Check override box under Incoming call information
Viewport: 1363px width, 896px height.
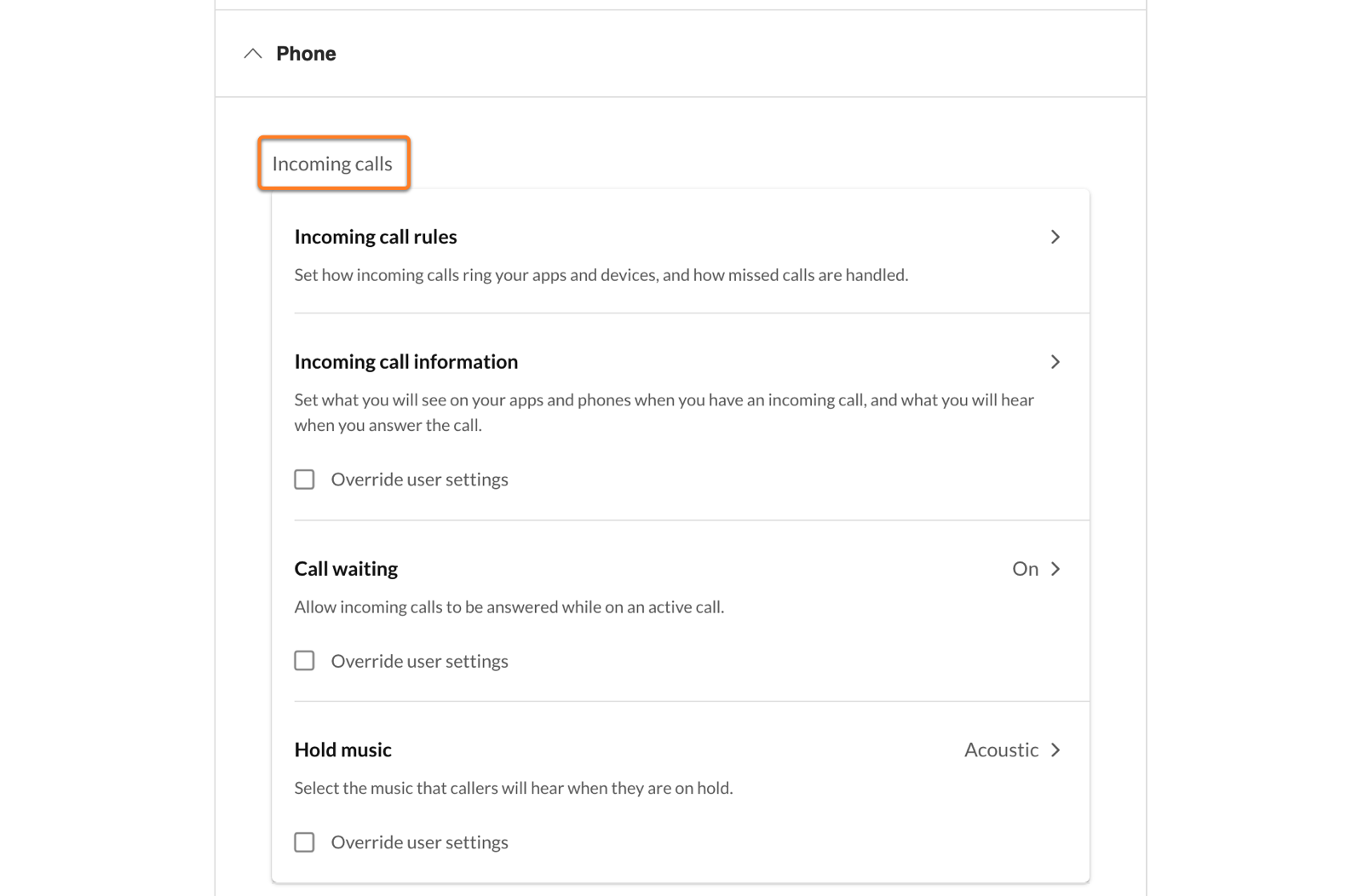click(x=304, y=480)
